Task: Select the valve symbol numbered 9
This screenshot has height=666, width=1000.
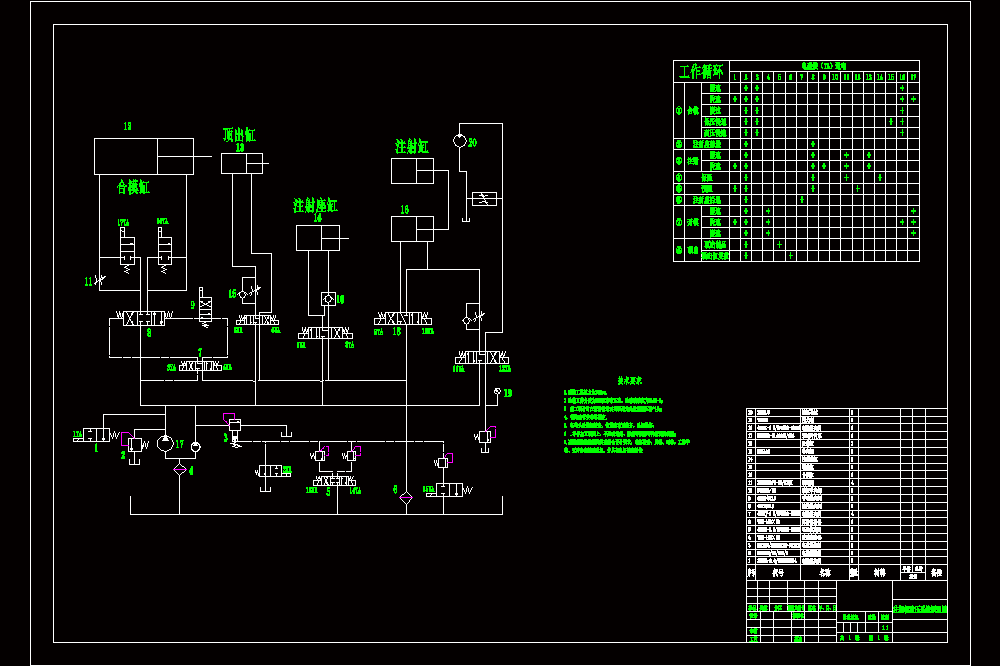Action: tap(205, 307)
